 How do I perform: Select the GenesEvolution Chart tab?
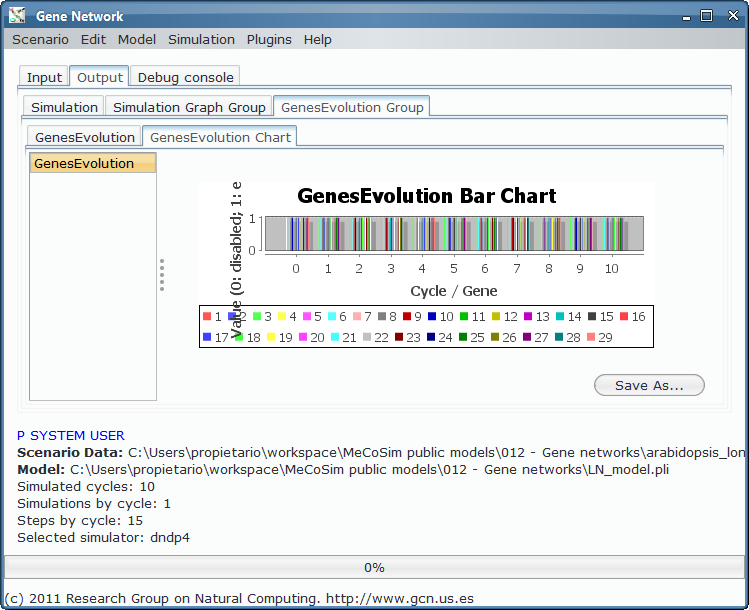220,137
